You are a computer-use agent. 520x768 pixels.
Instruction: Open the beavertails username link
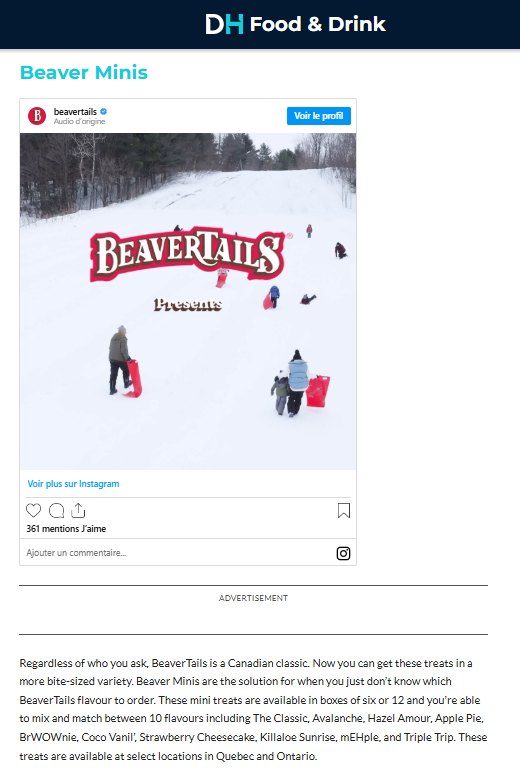[x=75, y=112]
